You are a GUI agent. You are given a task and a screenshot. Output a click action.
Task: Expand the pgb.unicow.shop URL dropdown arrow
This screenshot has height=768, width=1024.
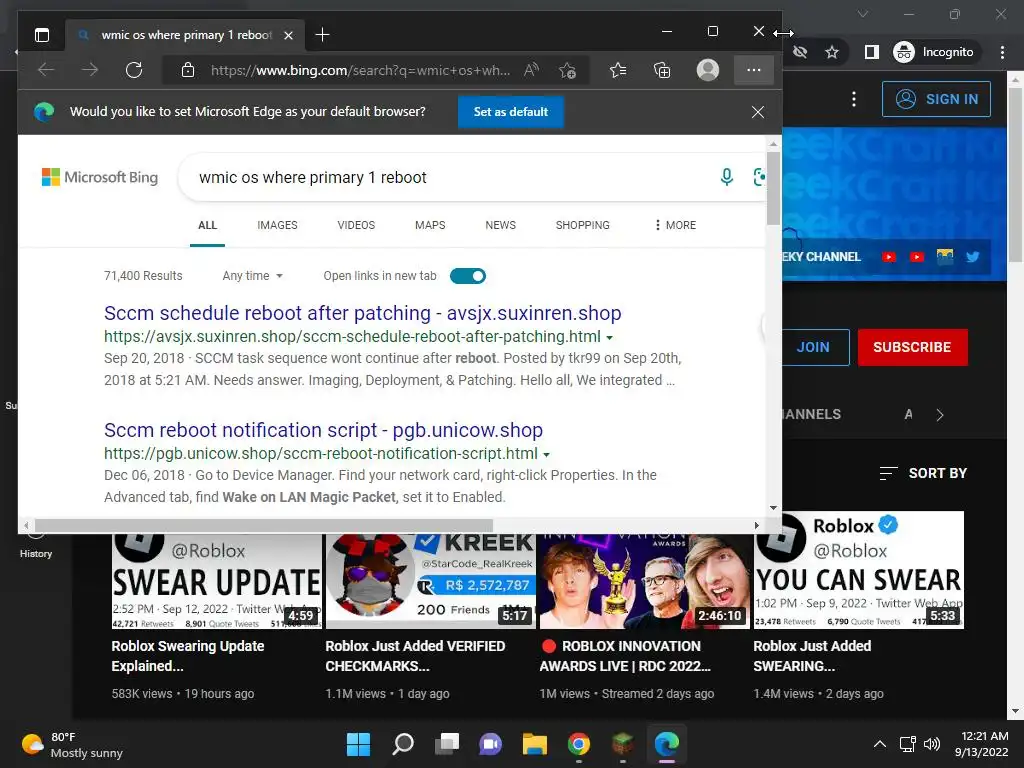547,455
